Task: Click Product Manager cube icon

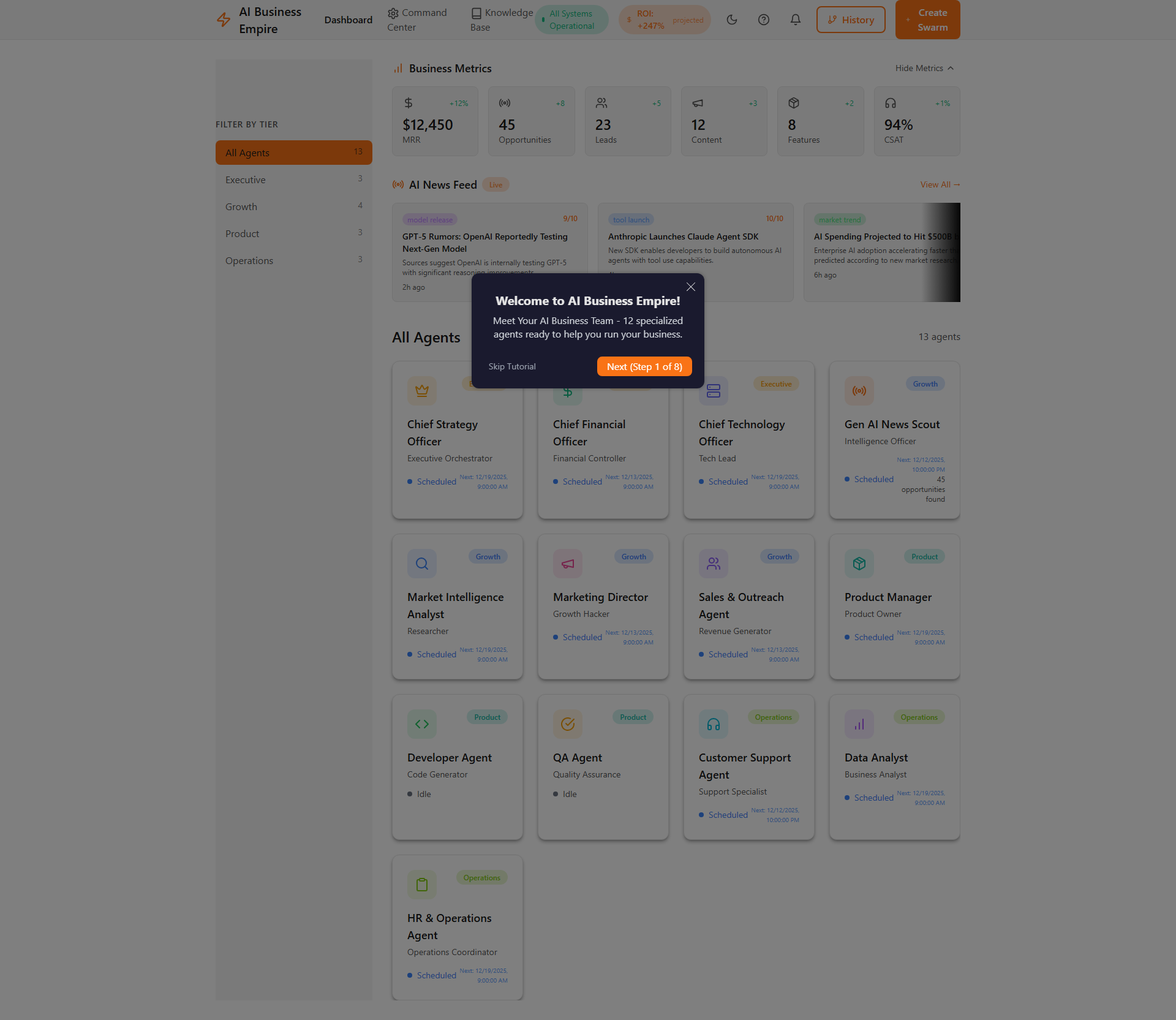Action: tap(859, 564)
